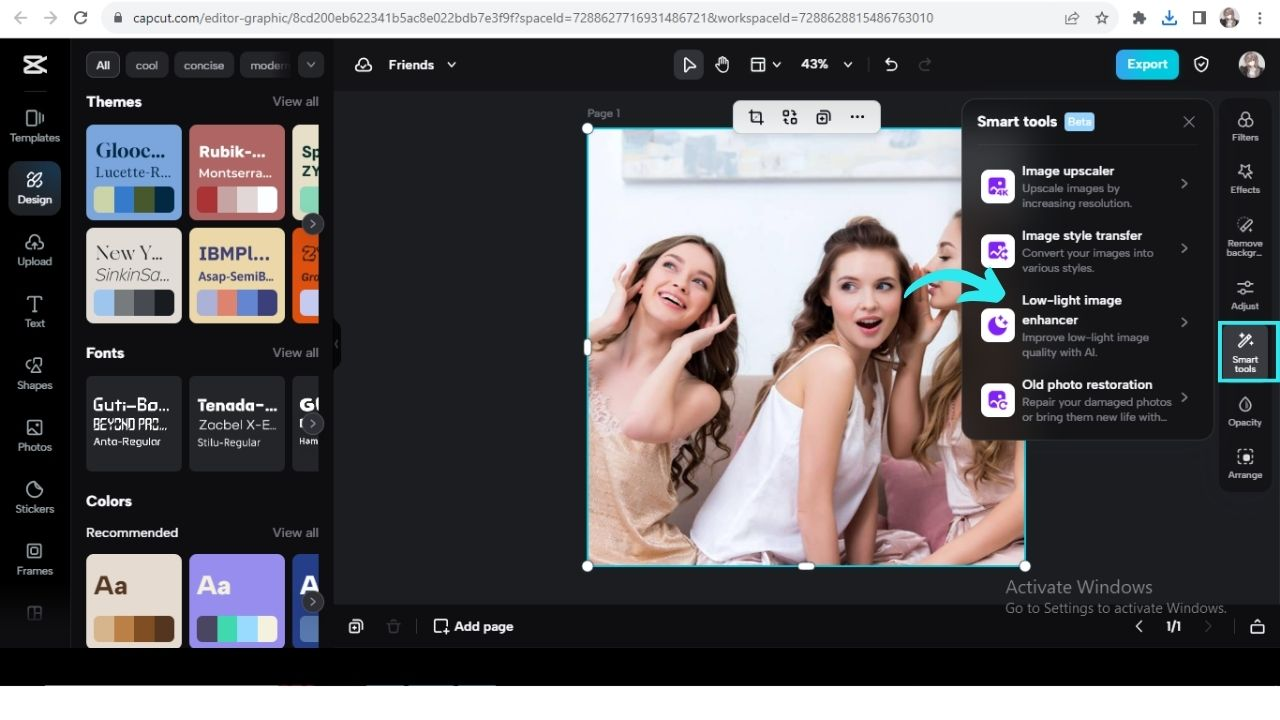Open the Stickers sidebar panel
Viewport: 1280px width, 720px height.
pos(34,496)
